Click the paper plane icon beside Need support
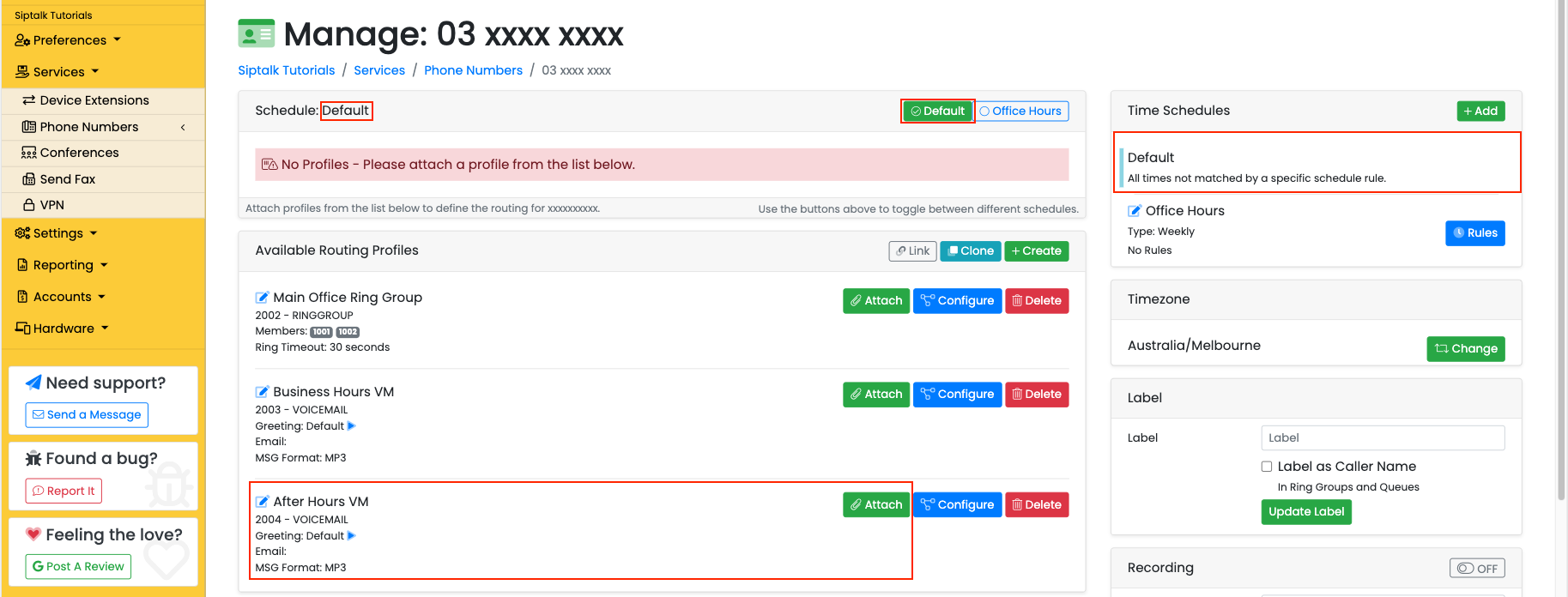The height and width of the screenshot is (597, 1568). click(x=33, y=383)
